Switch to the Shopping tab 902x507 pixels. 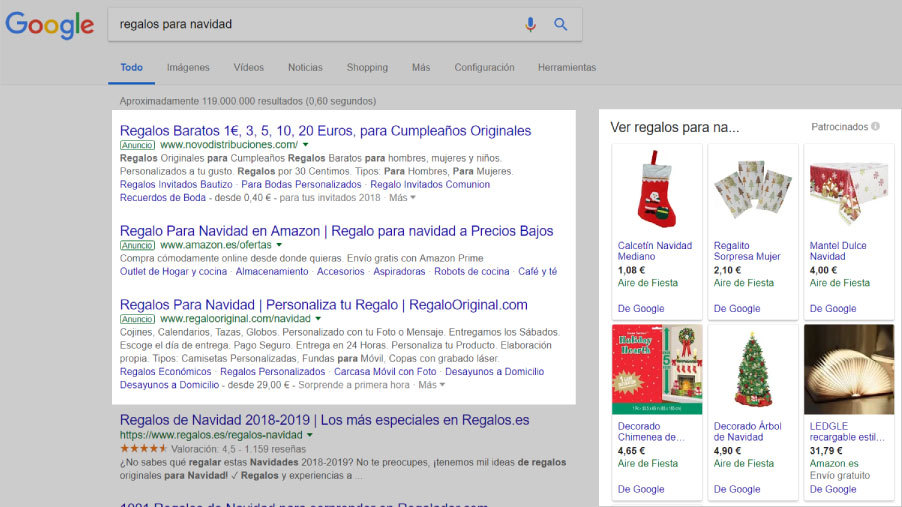click(367, 68)
